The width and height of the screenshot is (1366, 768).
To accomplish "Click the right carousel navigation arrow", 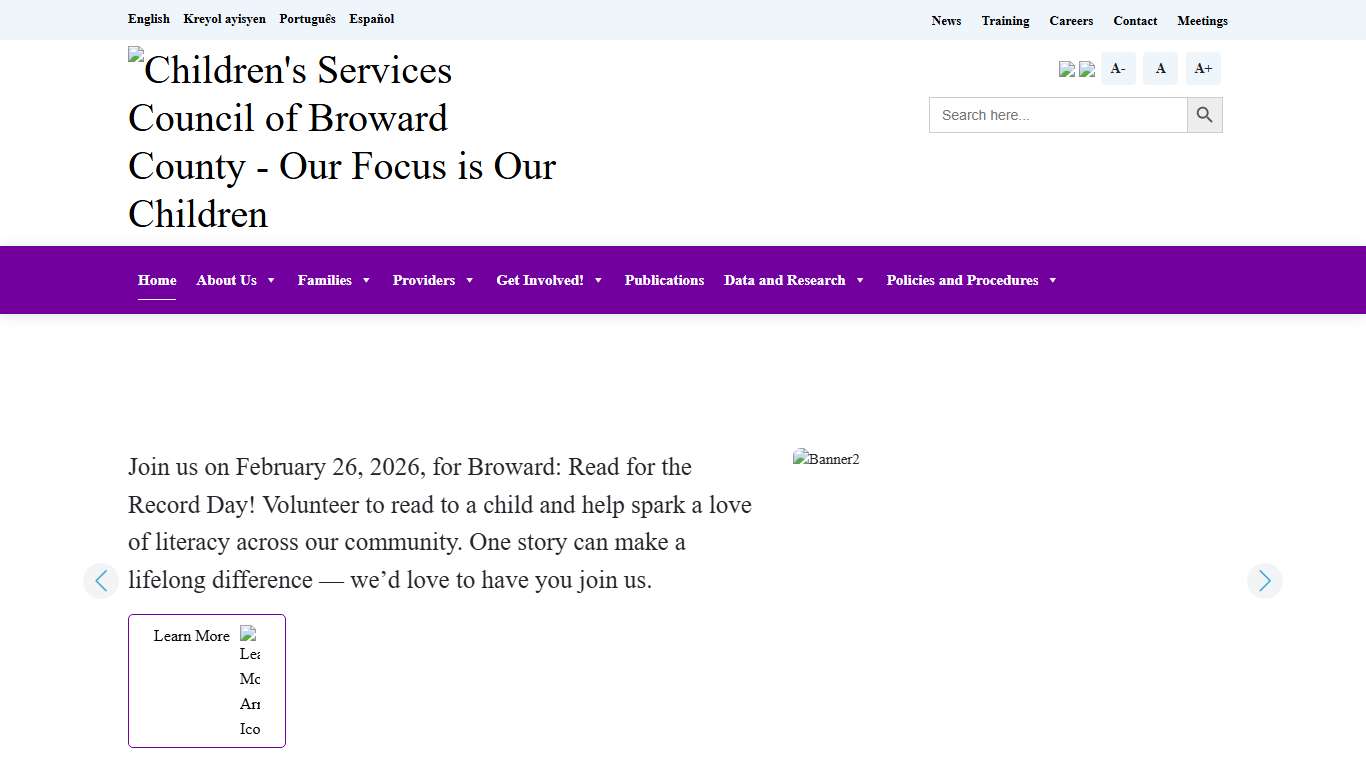I will point(1265,581).
